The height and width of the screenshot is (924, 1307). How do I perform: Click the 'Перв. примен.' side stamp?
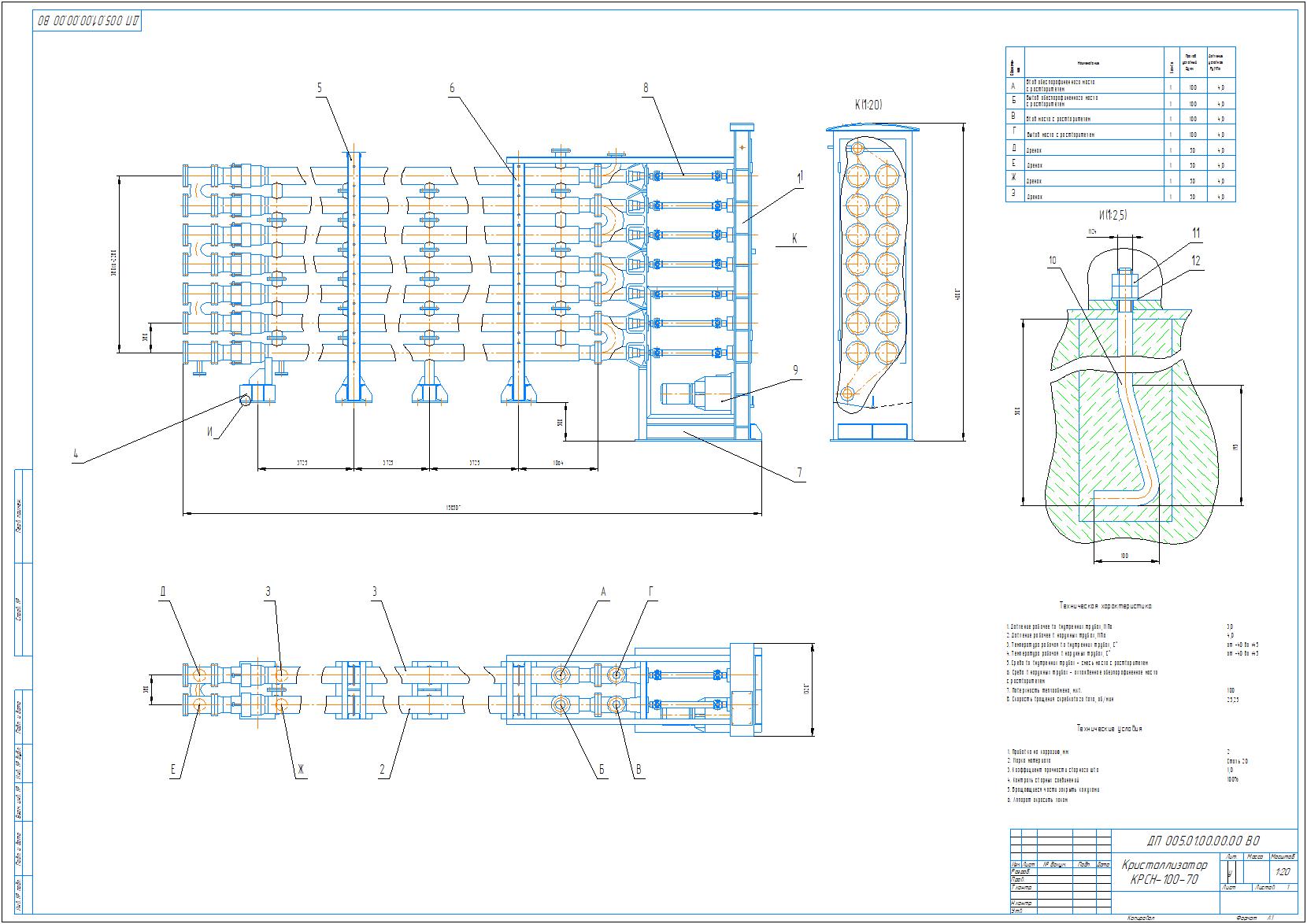[x=18, y=517]
